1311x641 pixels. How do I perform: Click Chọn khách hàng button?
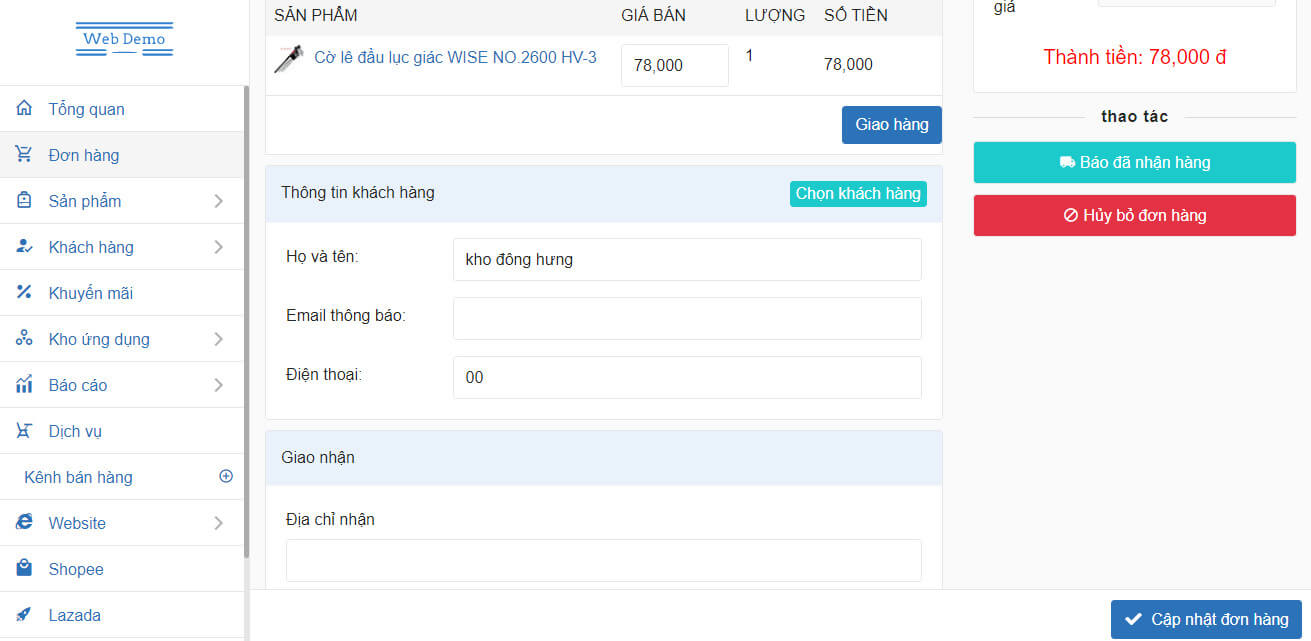point(858,194)
